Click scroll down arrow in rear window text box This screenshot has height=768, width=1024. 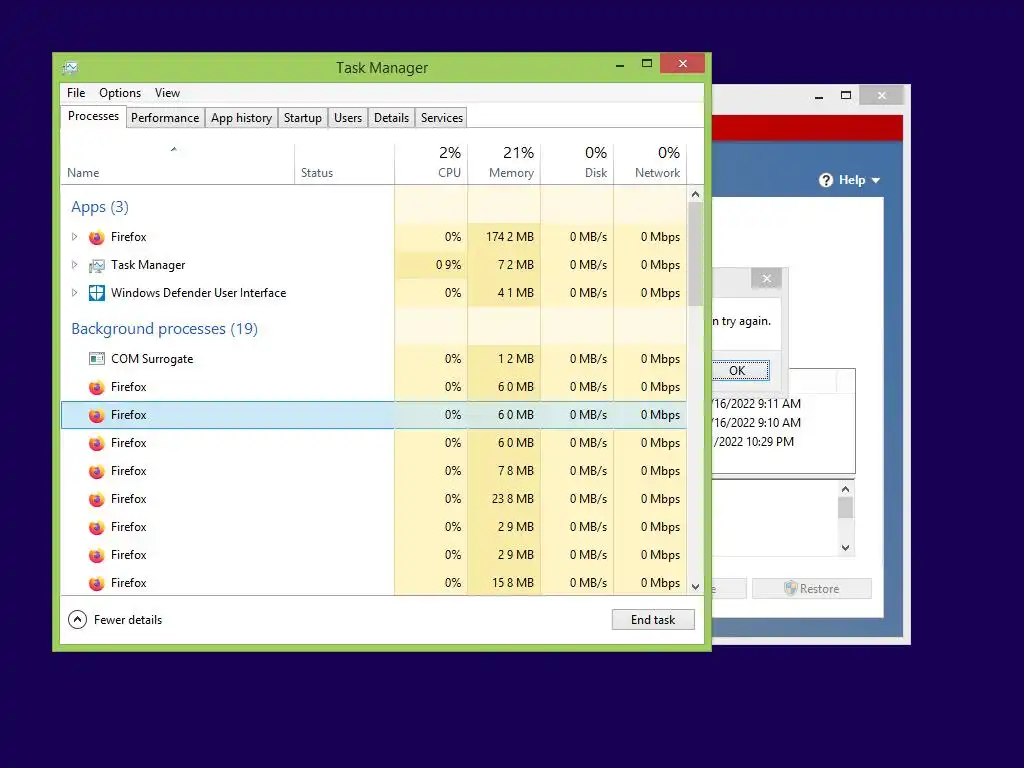coord(846,548)
